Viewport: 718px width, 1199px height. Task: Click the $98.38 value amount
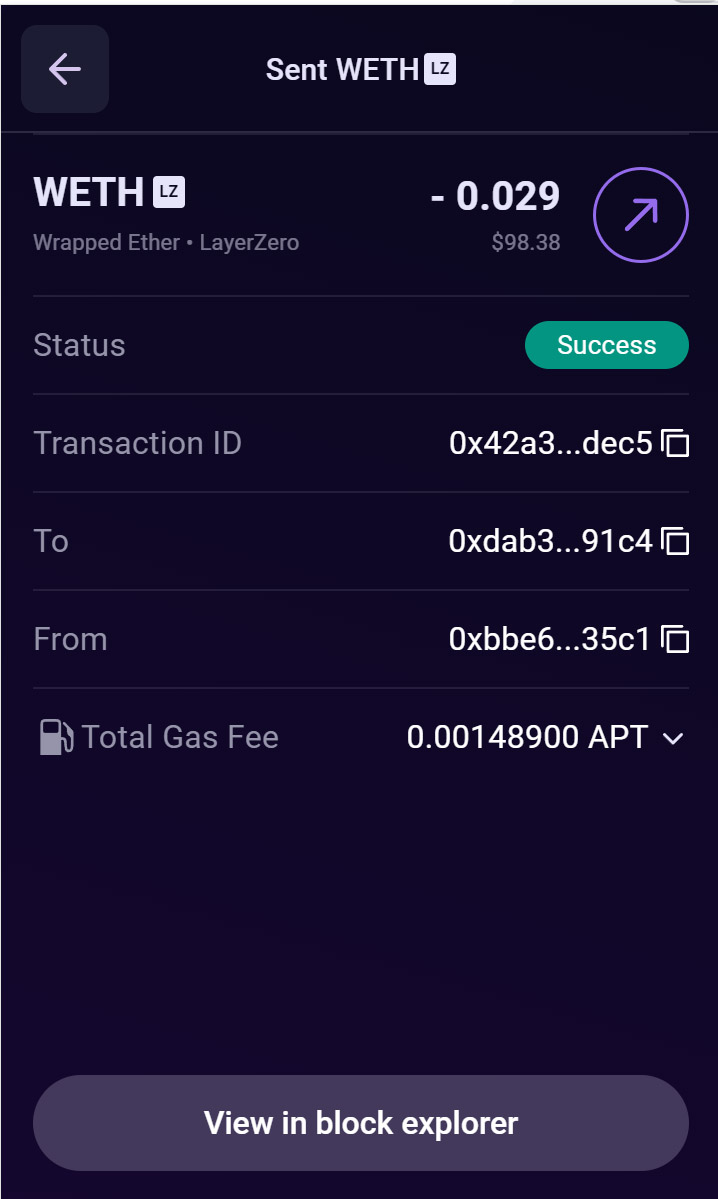pyautogui.click(x=527, y=242)
